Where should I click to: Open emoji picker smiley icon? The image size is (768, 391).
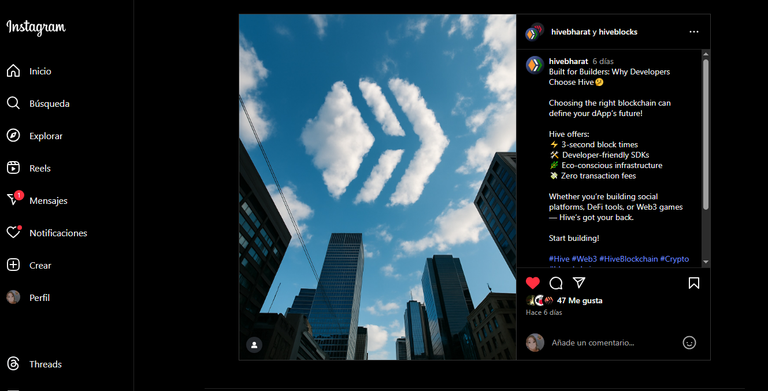click(689, 342)
